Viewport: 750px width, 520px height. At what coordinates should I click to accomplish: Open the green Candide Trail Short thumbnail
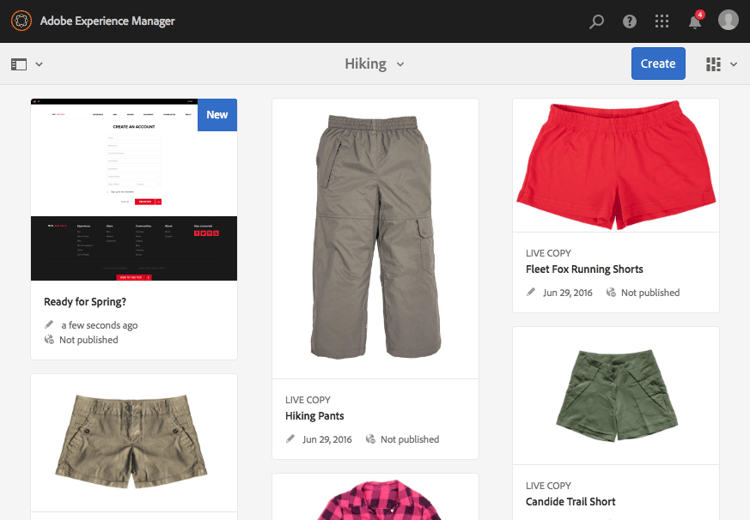(x=616, y=396)
